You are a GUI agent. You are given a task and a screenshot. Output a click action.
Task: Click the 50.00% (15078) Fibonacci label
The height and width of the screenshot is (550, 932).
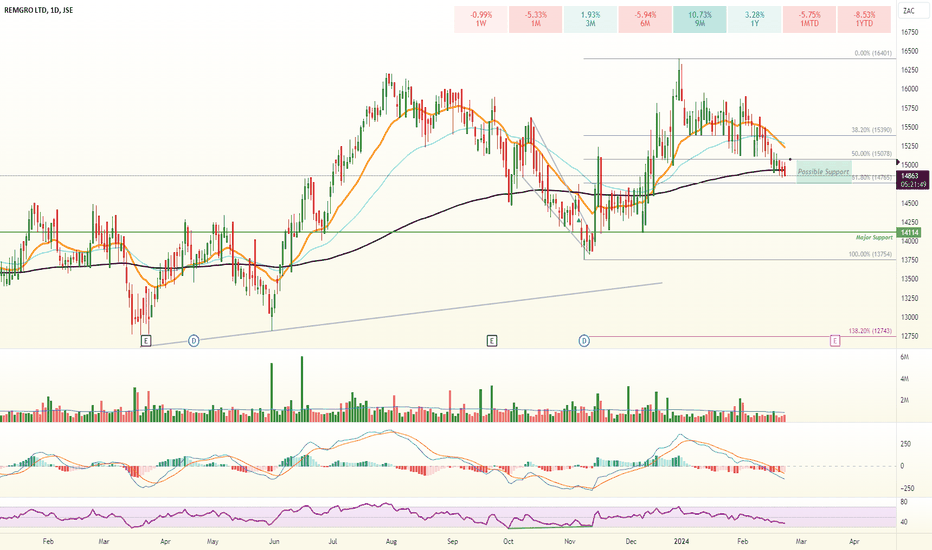click(872, 153)
